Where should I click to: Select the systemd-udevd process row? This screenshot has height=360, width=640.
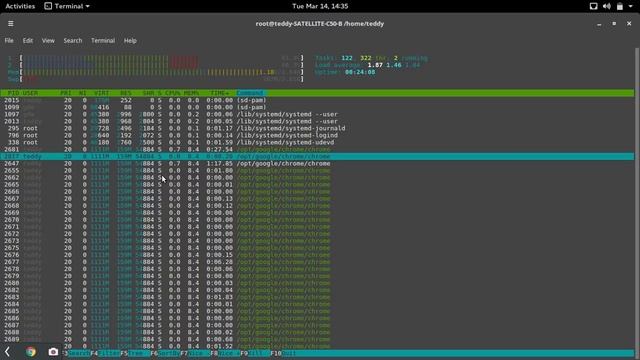point(317,142)
